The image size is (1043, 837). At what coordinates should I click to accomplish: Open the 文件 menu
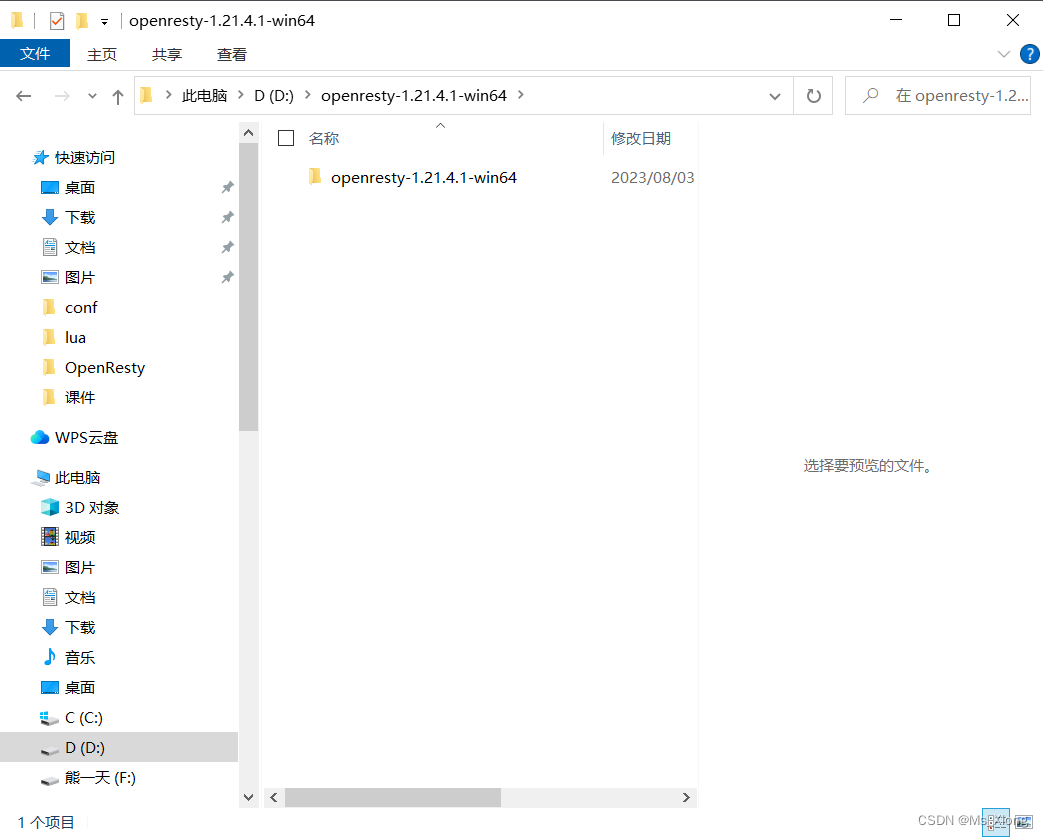click(x=35, y=54)
